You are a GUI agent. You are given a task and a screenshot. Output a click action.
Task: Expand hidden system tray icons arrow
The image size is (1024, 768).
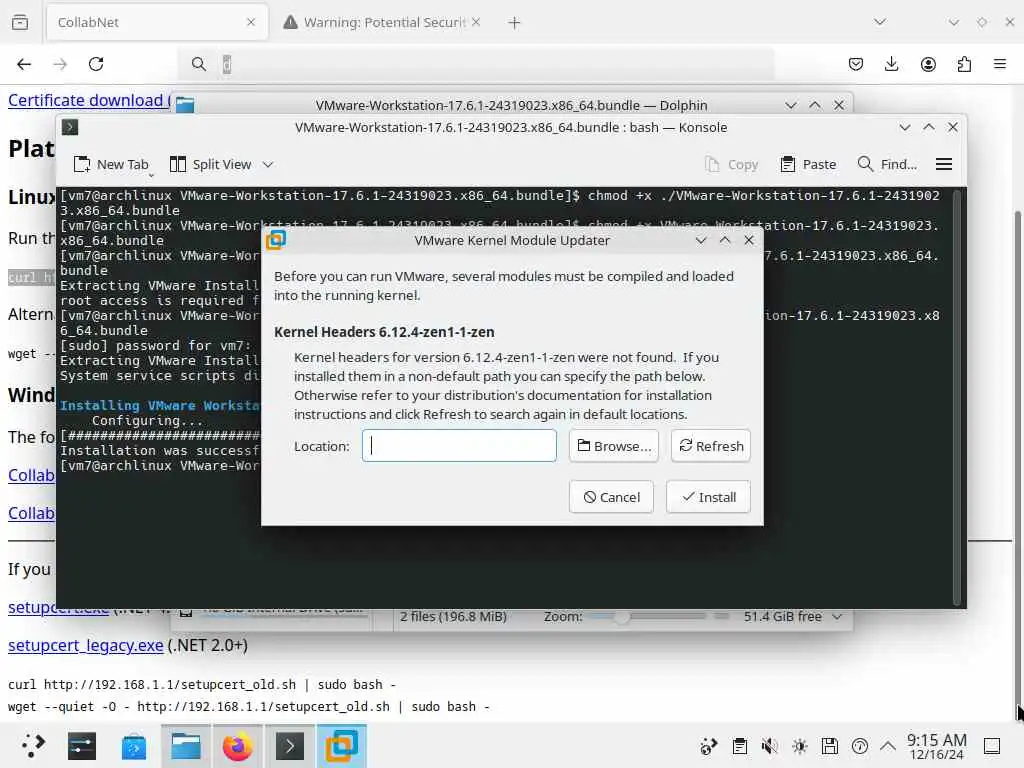click(888, 746)
